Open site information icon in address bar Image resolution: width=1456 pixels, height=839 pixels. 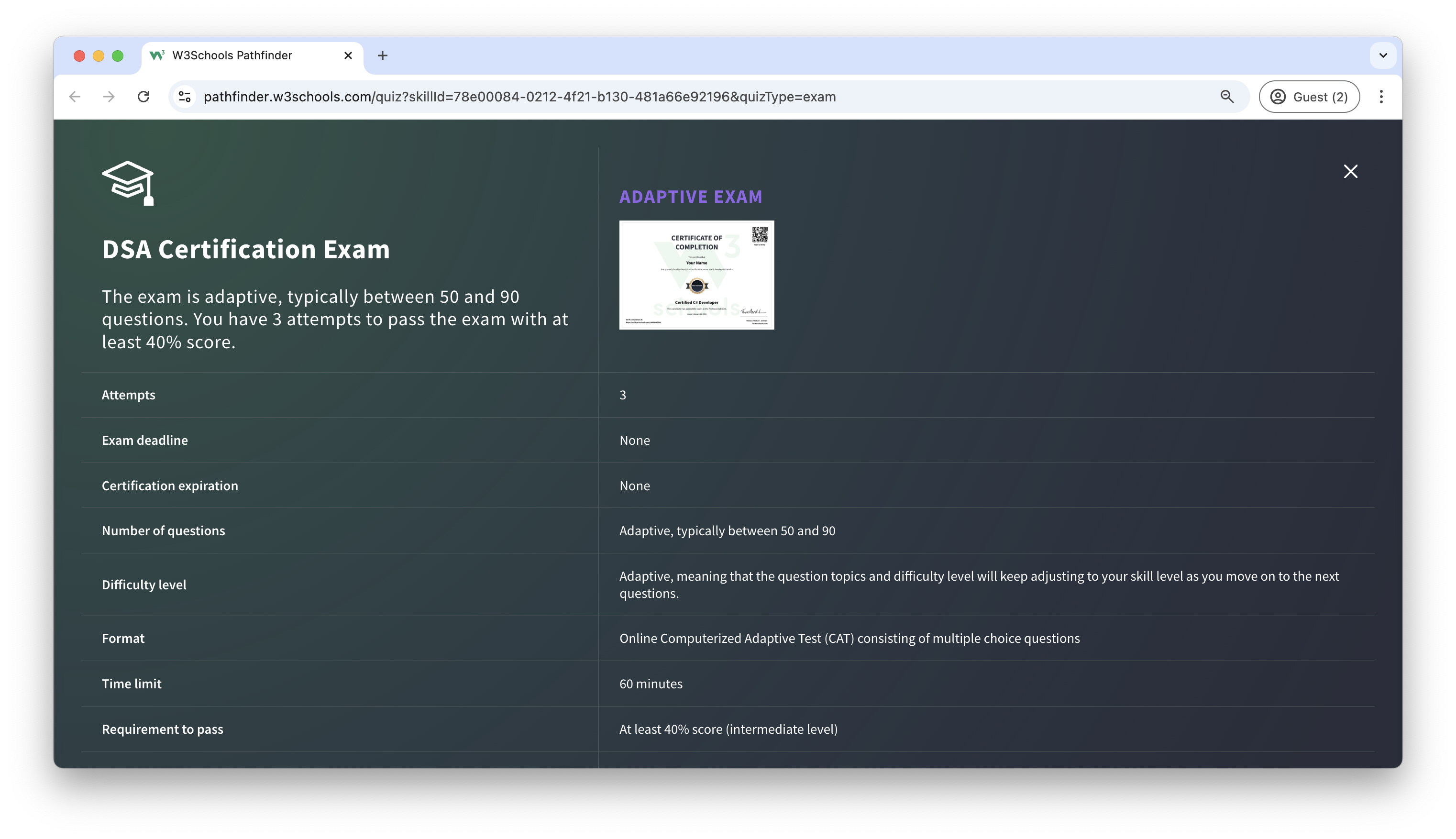pyautogui.click(x=184, y=97)
